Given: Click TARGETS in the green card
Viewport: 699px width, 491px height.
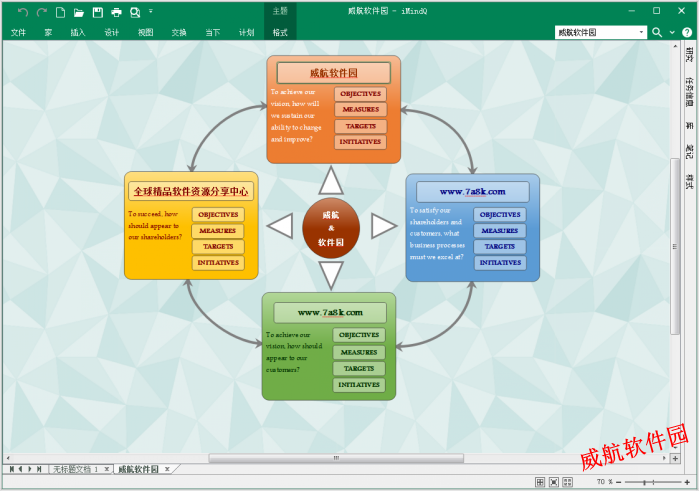Looking at the screenshot, I should [359, 368].
